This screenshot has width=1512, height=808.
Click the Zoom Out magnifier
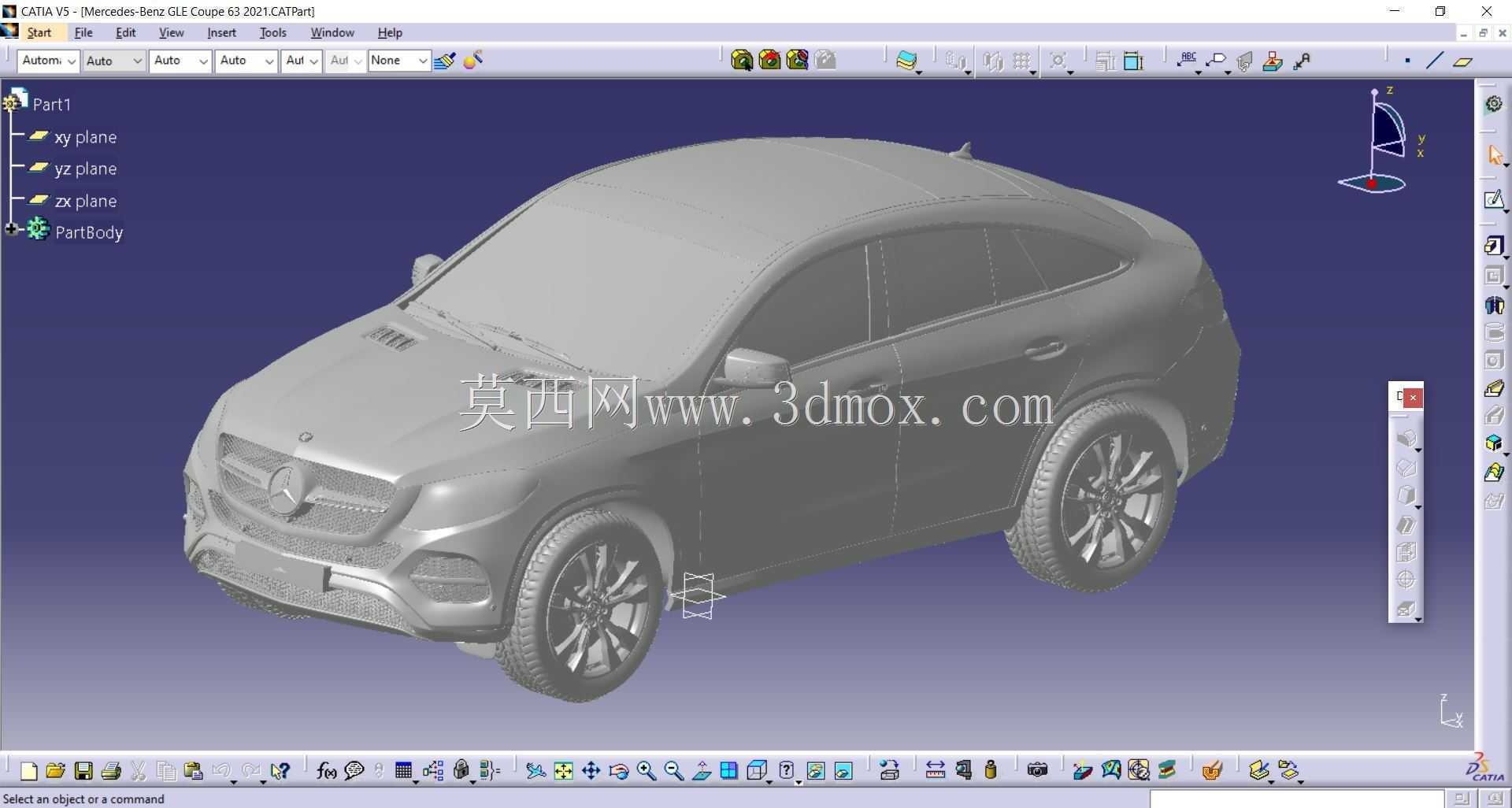[x=674, y=771]
